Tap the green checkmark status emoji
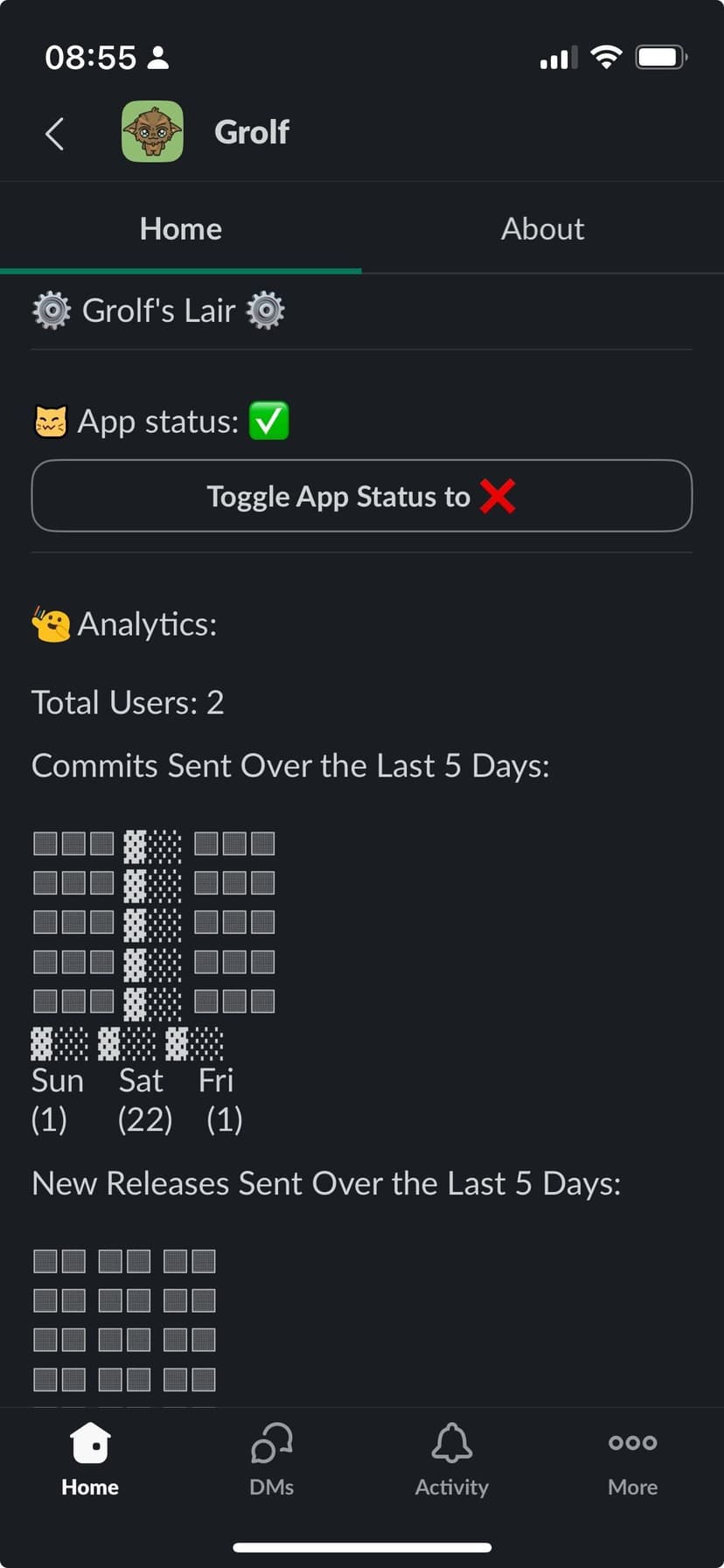 click(x=268, y=422)
